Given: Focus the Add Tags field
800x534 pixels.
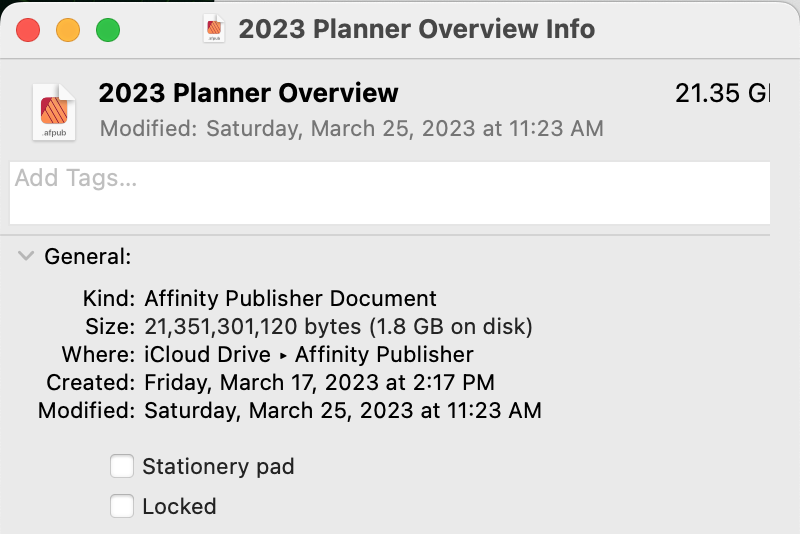Looking at the screenshot, I should (x=390, y=193).
